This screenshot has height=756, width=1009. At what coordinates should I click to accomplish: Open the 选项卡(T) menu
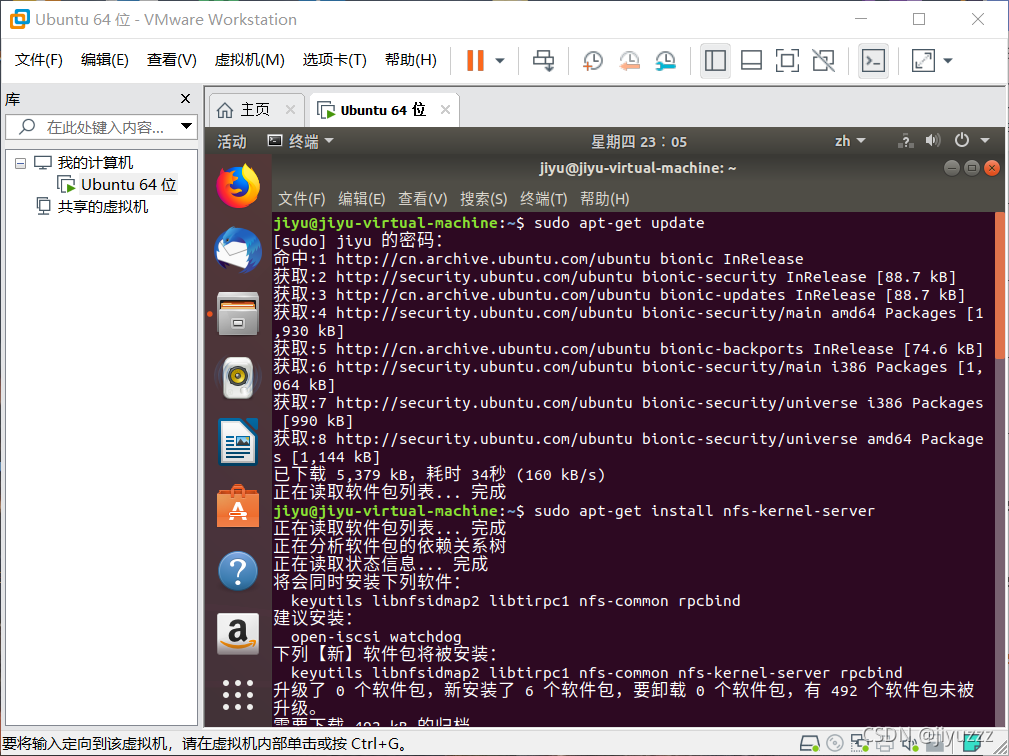coord(335,60)
